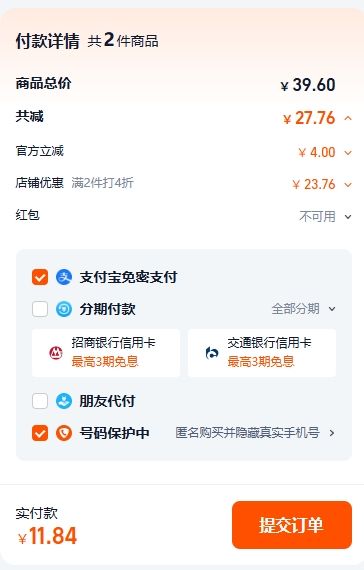Screen dimensions: 364x570
Task: Open the 全部分期 installment dropdown
Action: [x=303, y=309]
